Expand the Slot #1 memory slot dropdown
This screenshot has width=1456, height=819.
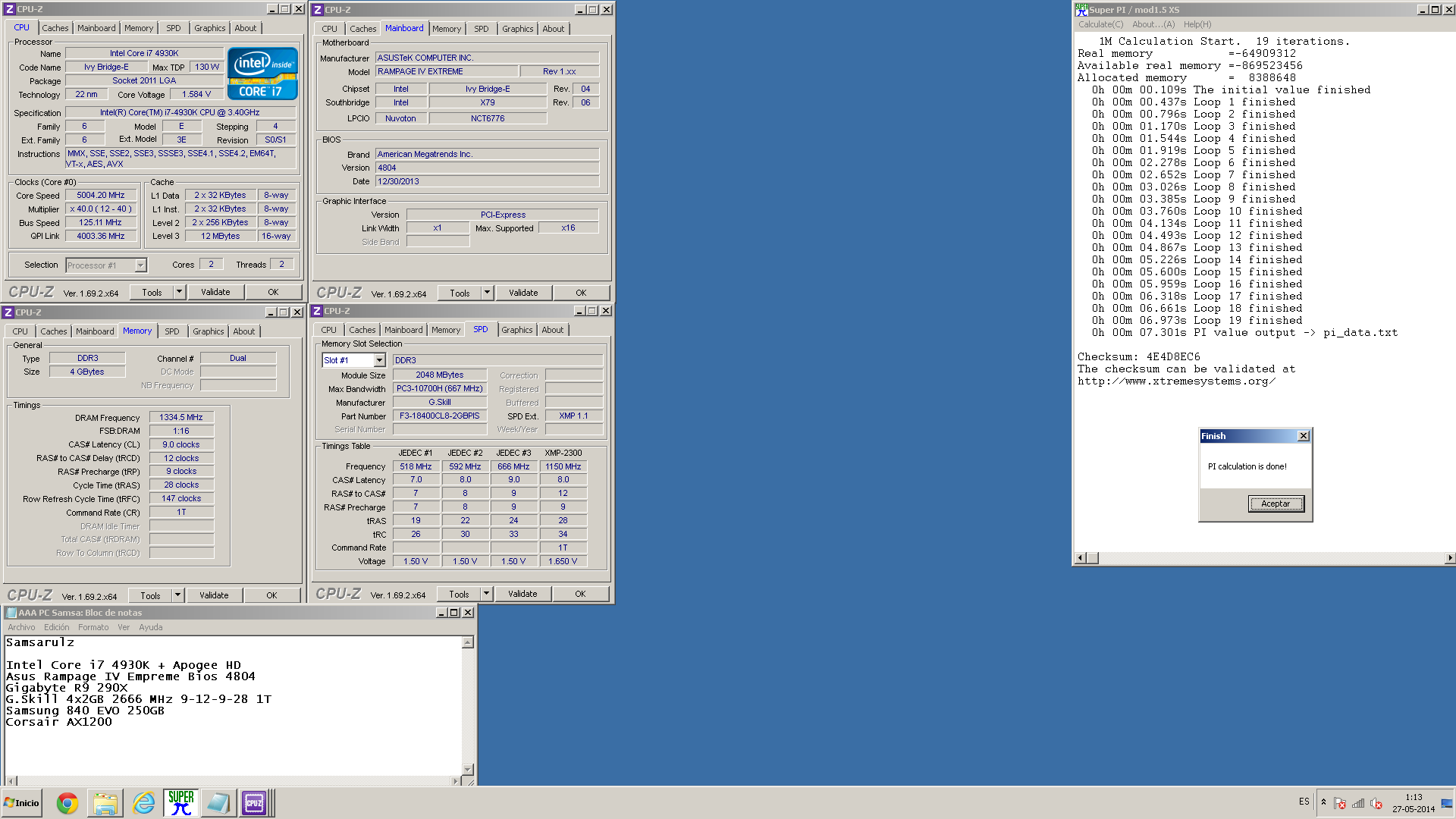click(379, 360)
